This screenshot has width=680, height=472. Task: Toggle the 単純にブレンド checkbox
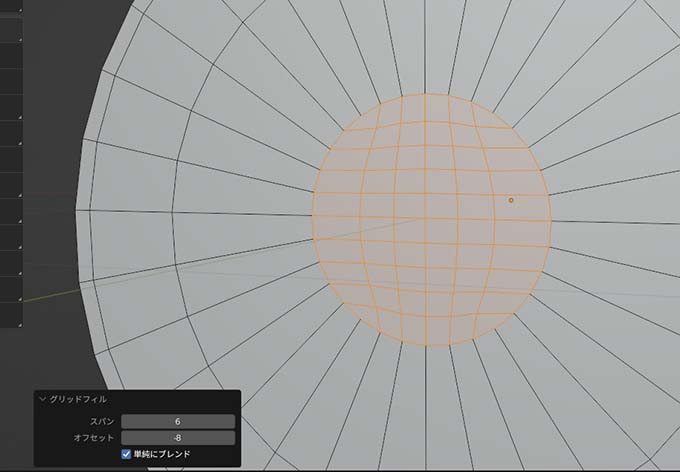pos(126,454)
